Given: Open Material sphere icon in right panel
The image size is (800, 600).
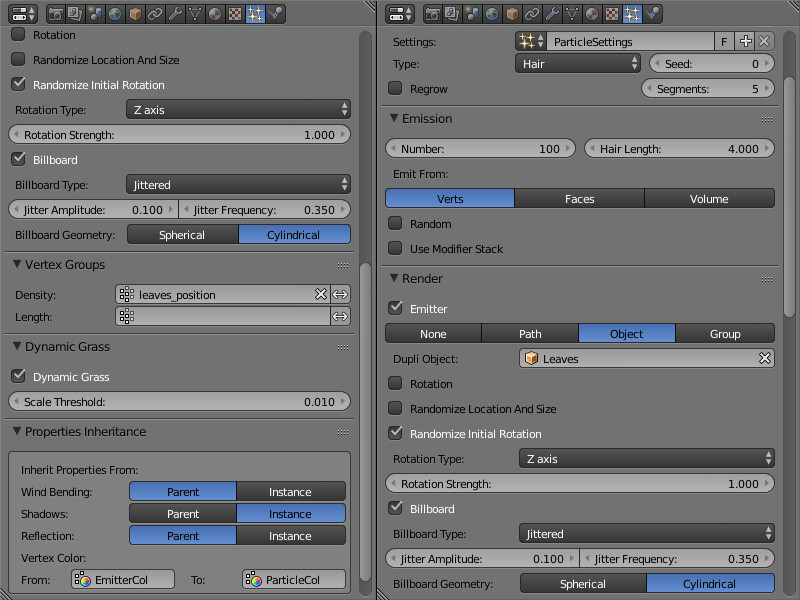Looking at the screenshot, I should 592,14.
